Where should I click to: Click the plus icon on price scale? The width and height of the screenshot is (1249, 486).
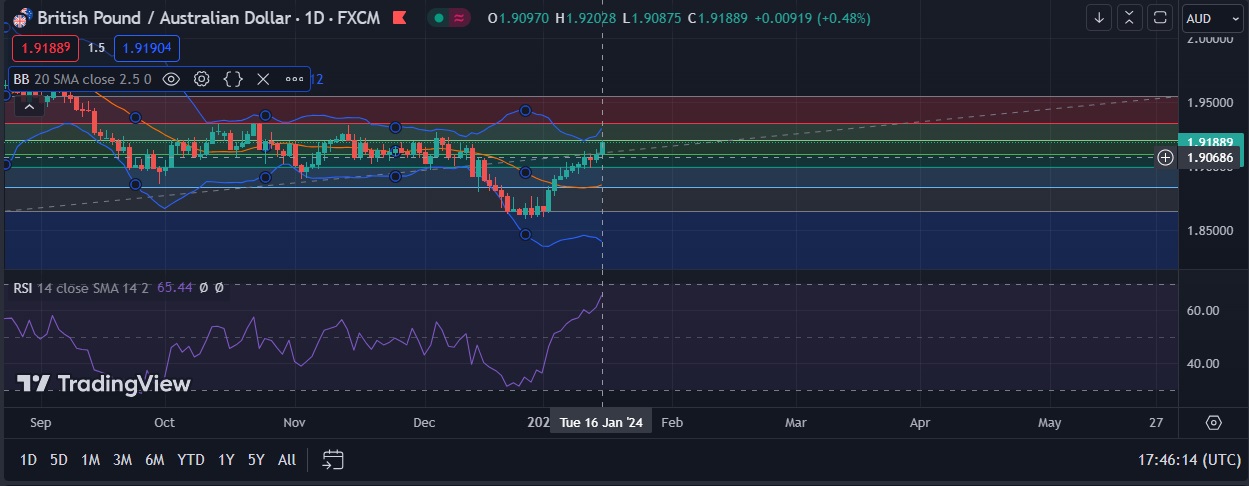(1165, 157)
